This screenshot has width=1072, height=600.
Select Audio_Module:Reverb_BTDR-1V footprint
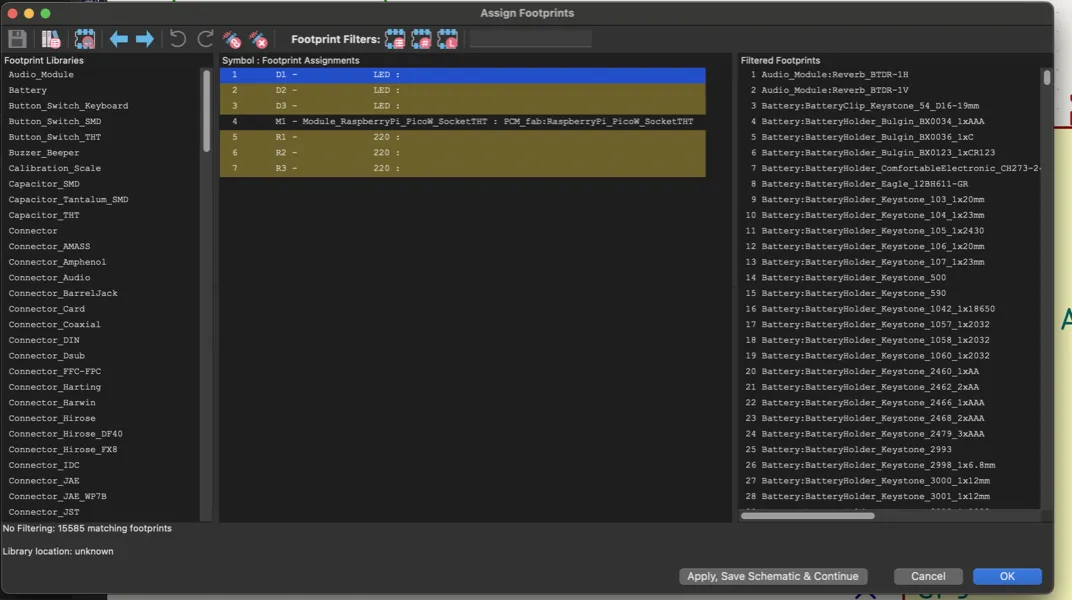(835, 90)
